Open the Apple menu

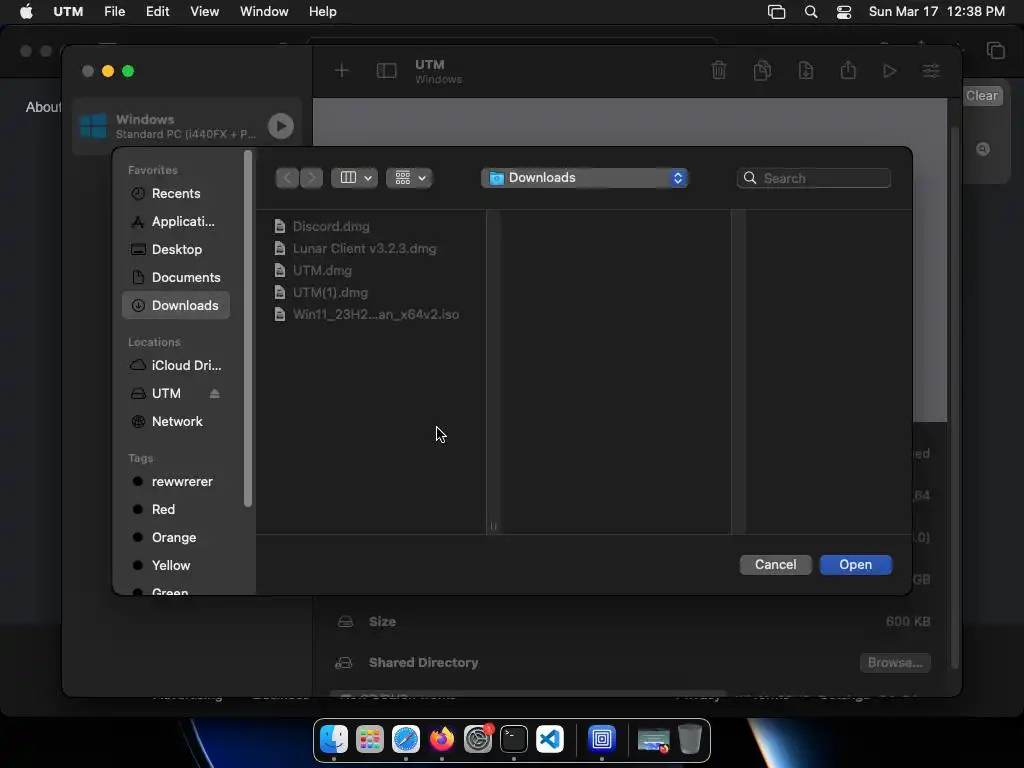pos(26,12)
